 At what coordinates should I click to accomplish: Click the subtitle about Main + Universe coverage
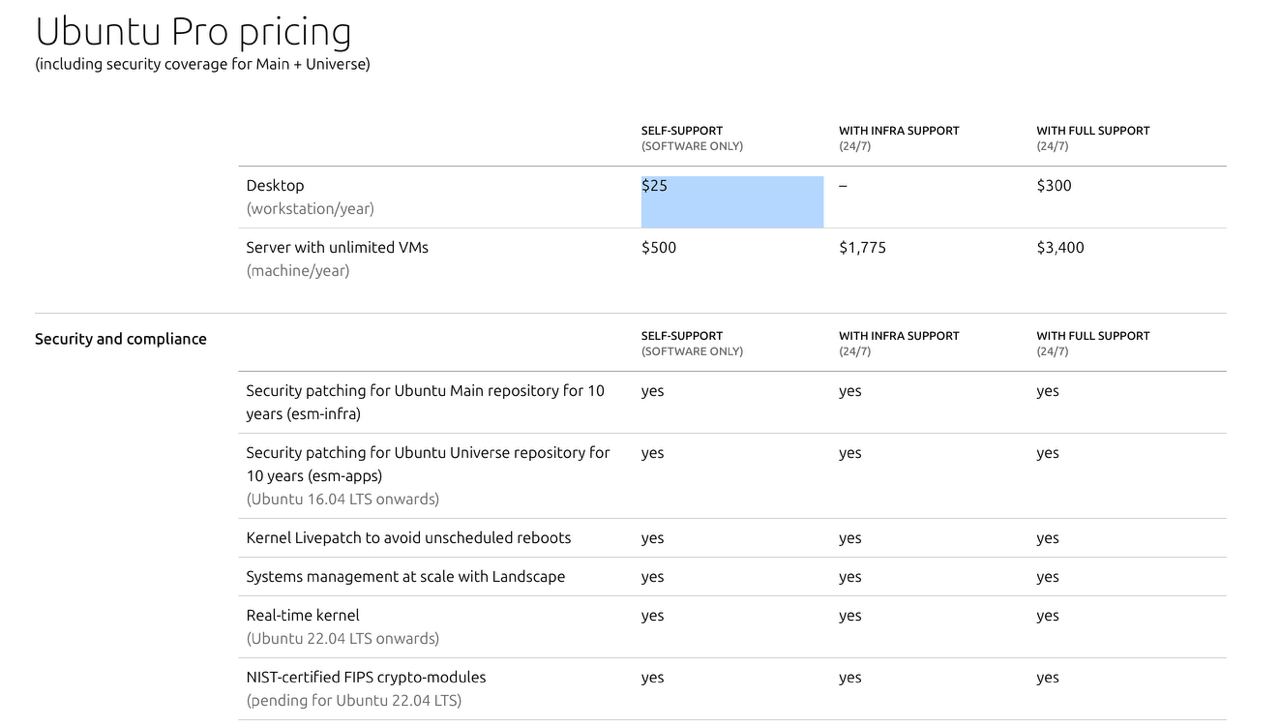202,64
